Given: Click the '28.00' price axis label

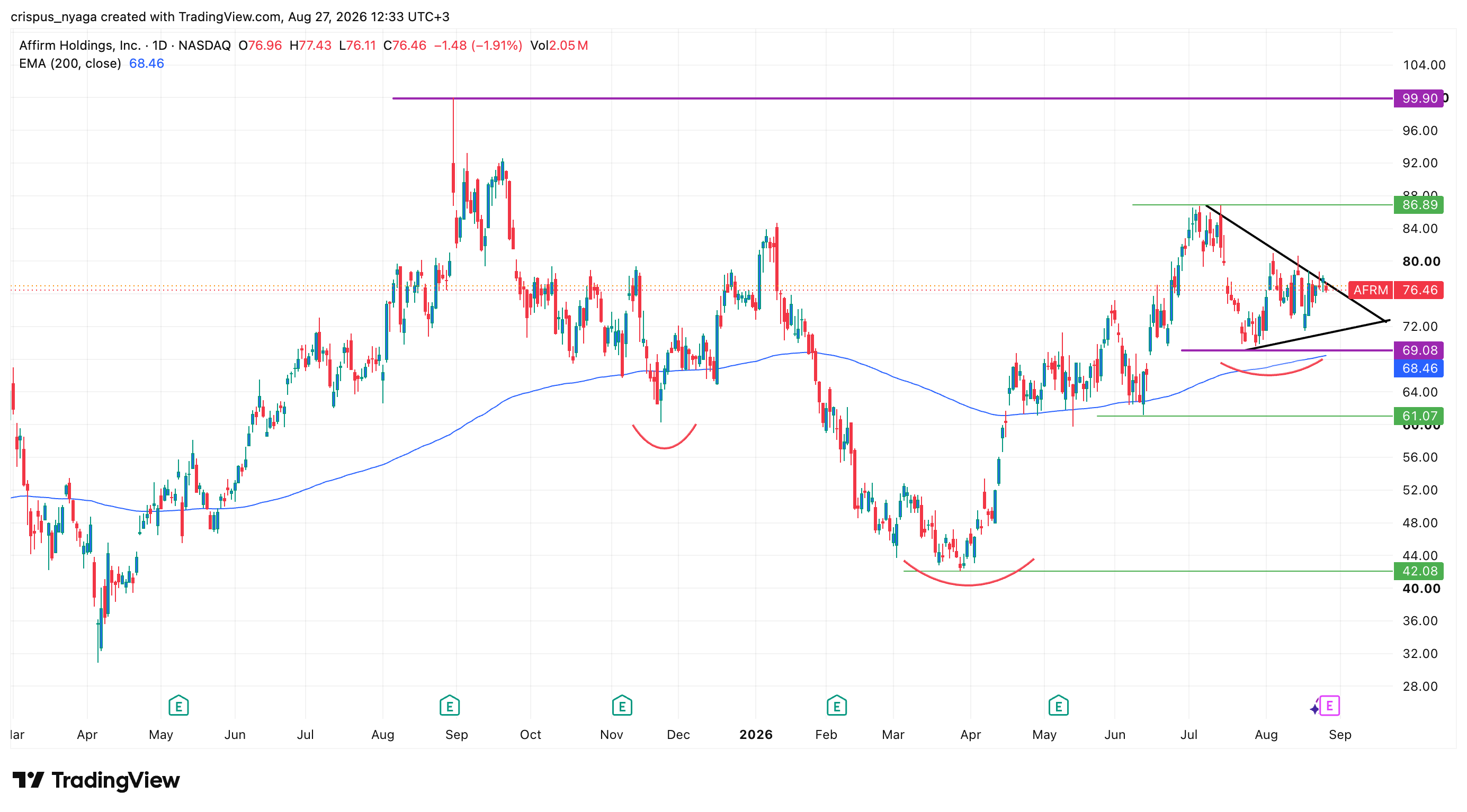Looking at the screenshot, I should [x=1420, y=687].
